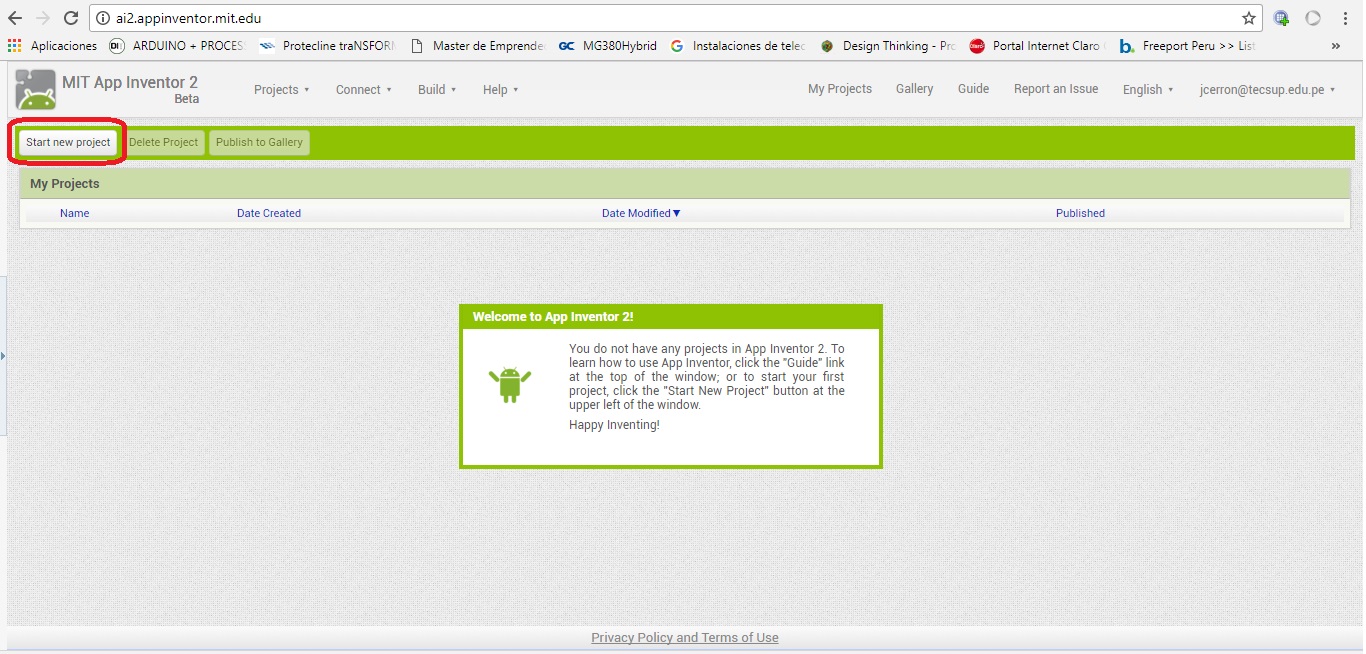Click the browser forward arrow
Screen dimensions: 1366x654
(x=42, y=18)
